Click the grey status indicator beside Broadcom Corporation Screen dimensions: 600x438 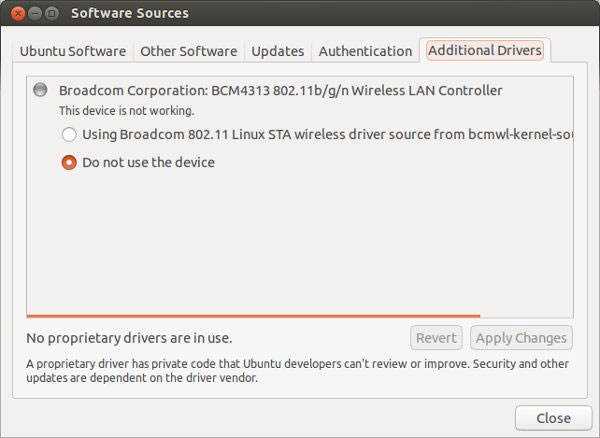point(40,90)
